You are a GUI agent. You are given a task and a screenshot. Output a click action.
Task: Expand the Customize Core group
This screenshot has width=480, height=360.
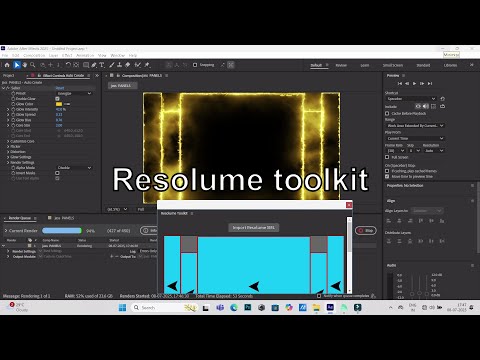[8, 141]
